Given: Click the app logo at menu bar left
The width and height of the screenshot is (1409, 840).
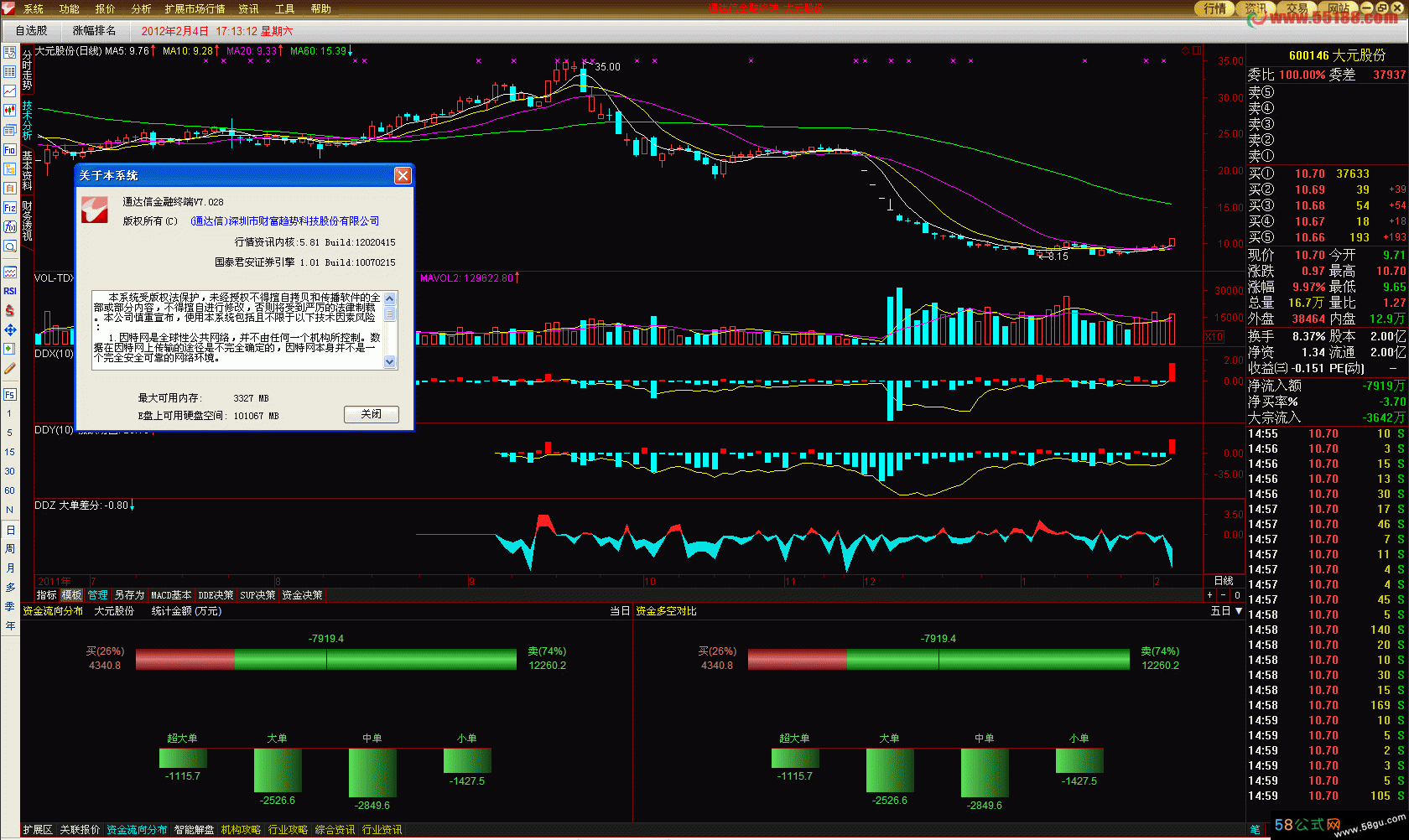Looking at the screenshot, I should (8, 8).
